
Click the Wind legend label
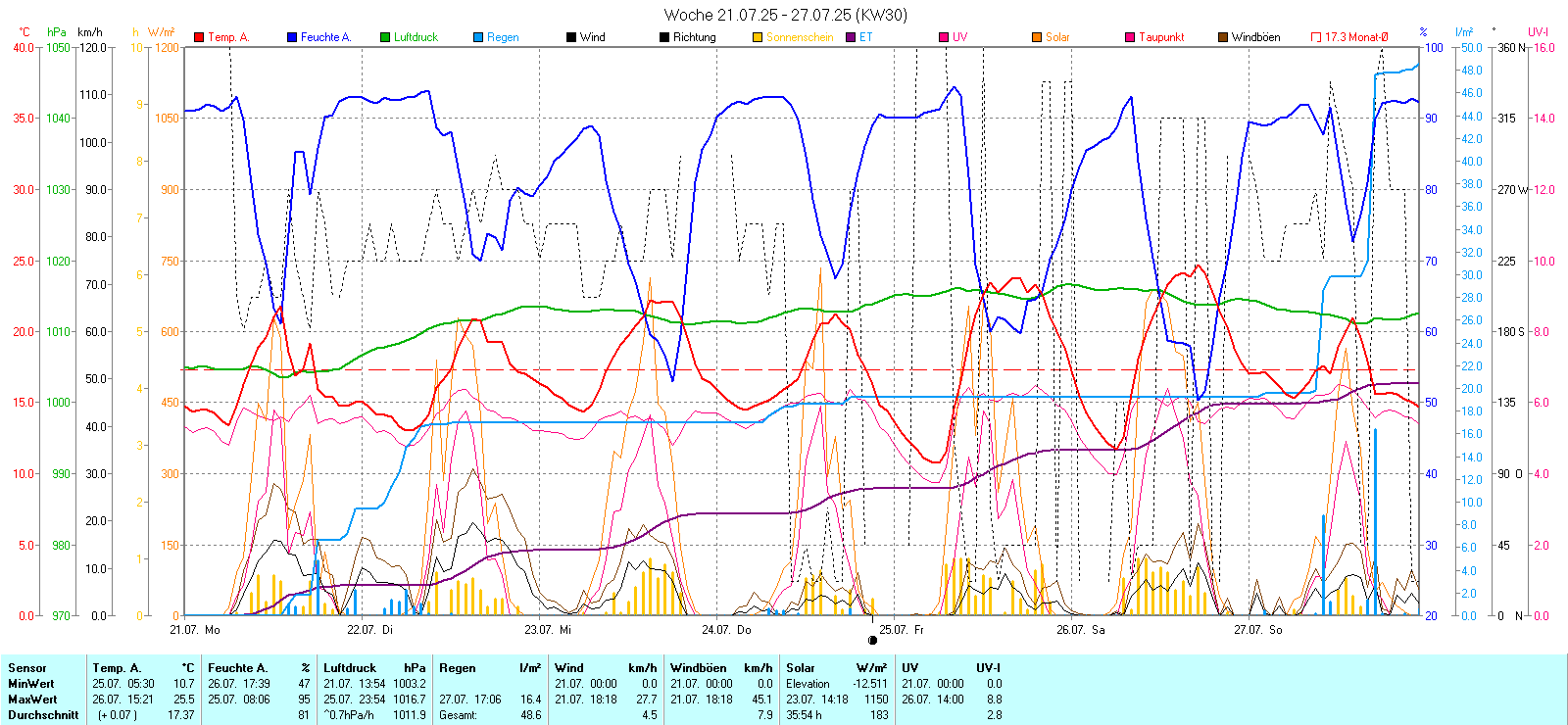point(592,37)
